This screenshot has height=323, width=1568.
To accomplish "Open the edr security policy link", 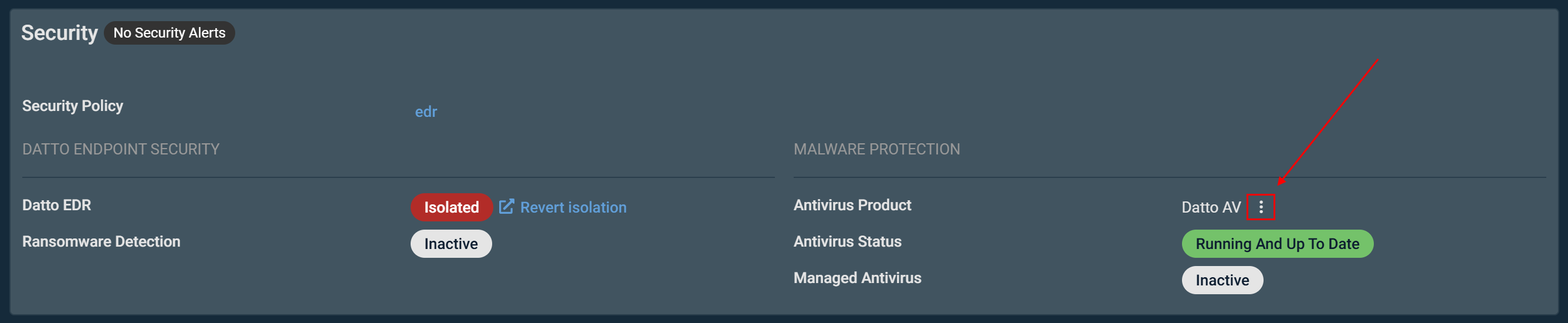I will (x=425, y=112).
